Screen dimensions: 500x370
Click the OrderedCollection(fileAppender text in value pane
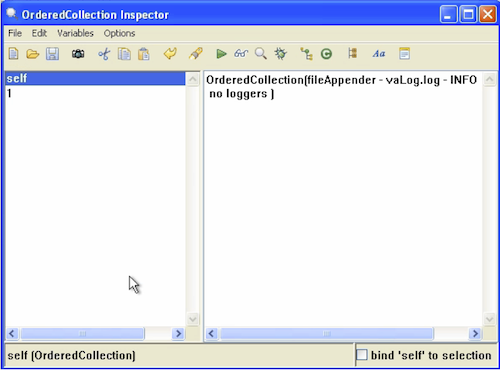point(291,80)
